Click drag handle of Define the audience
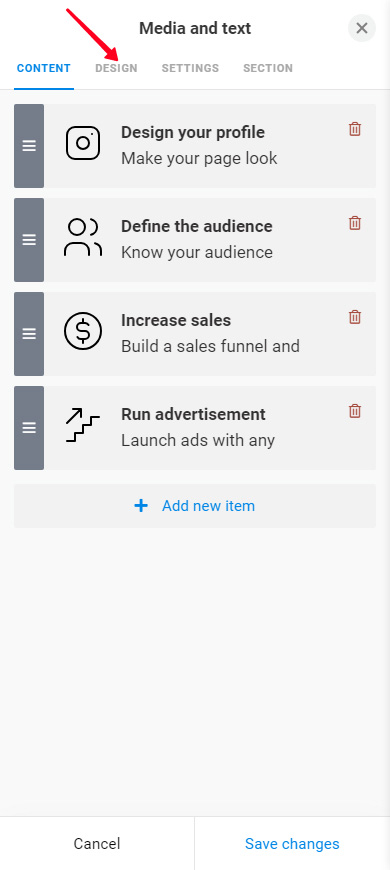This screenshot has height=870, width=390. point(29,240)
